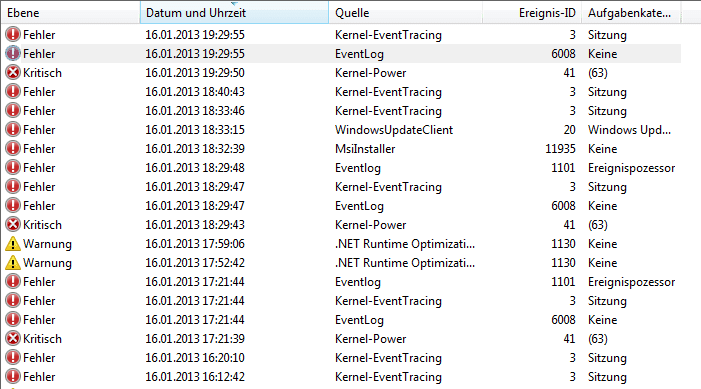Click Ereignispozessor in the 17:21:44 row
The image size is (701, 389).
[x=631, y=282]
